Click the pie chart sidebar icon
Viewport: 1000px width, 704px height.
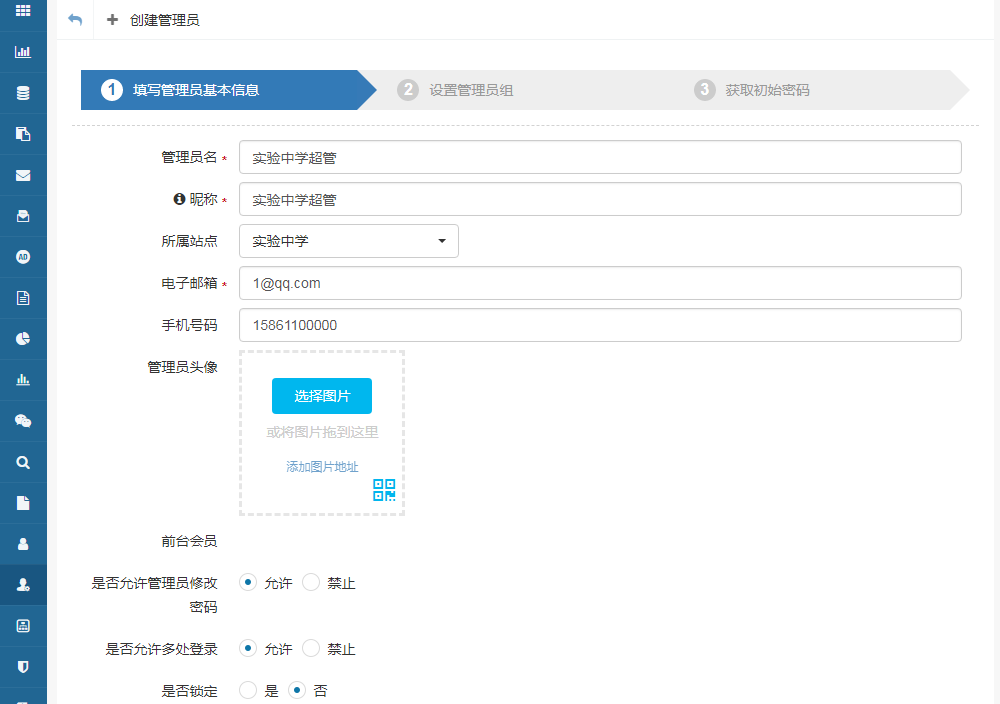click(23, 339)
